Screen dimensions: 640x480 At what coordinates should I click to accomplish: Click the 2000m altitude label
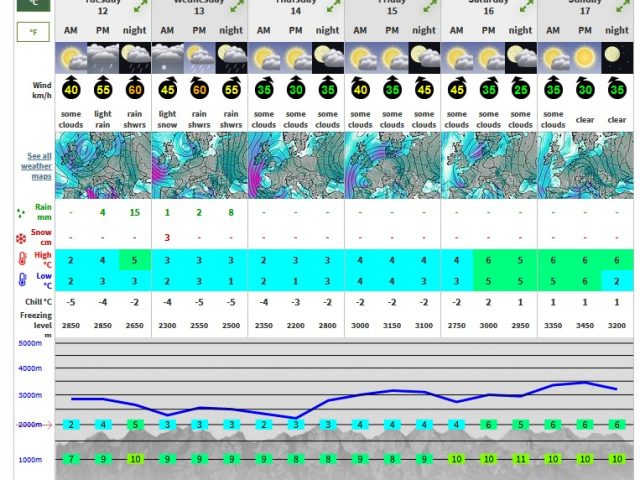pyautogui.click(x=29, y=424)
